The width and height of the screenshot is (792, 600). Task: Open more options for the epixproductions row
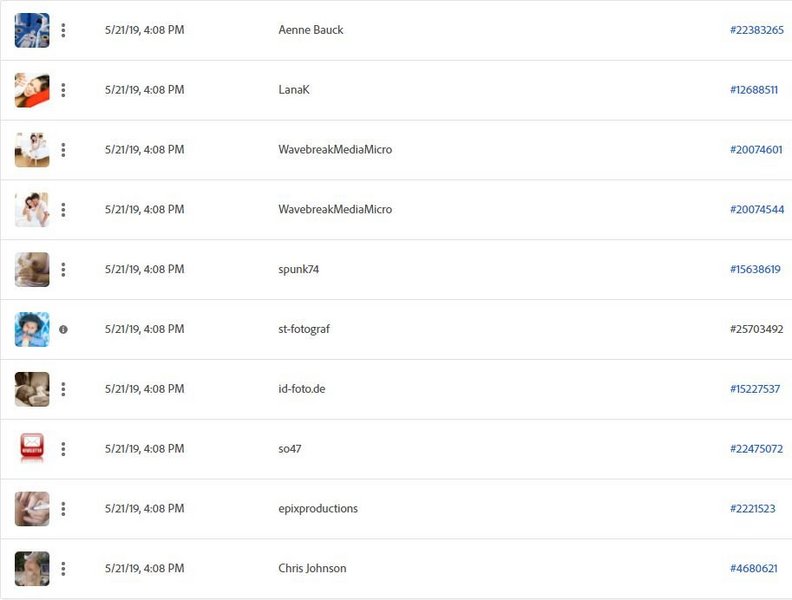pyautogui.click(x=63, y=509)
